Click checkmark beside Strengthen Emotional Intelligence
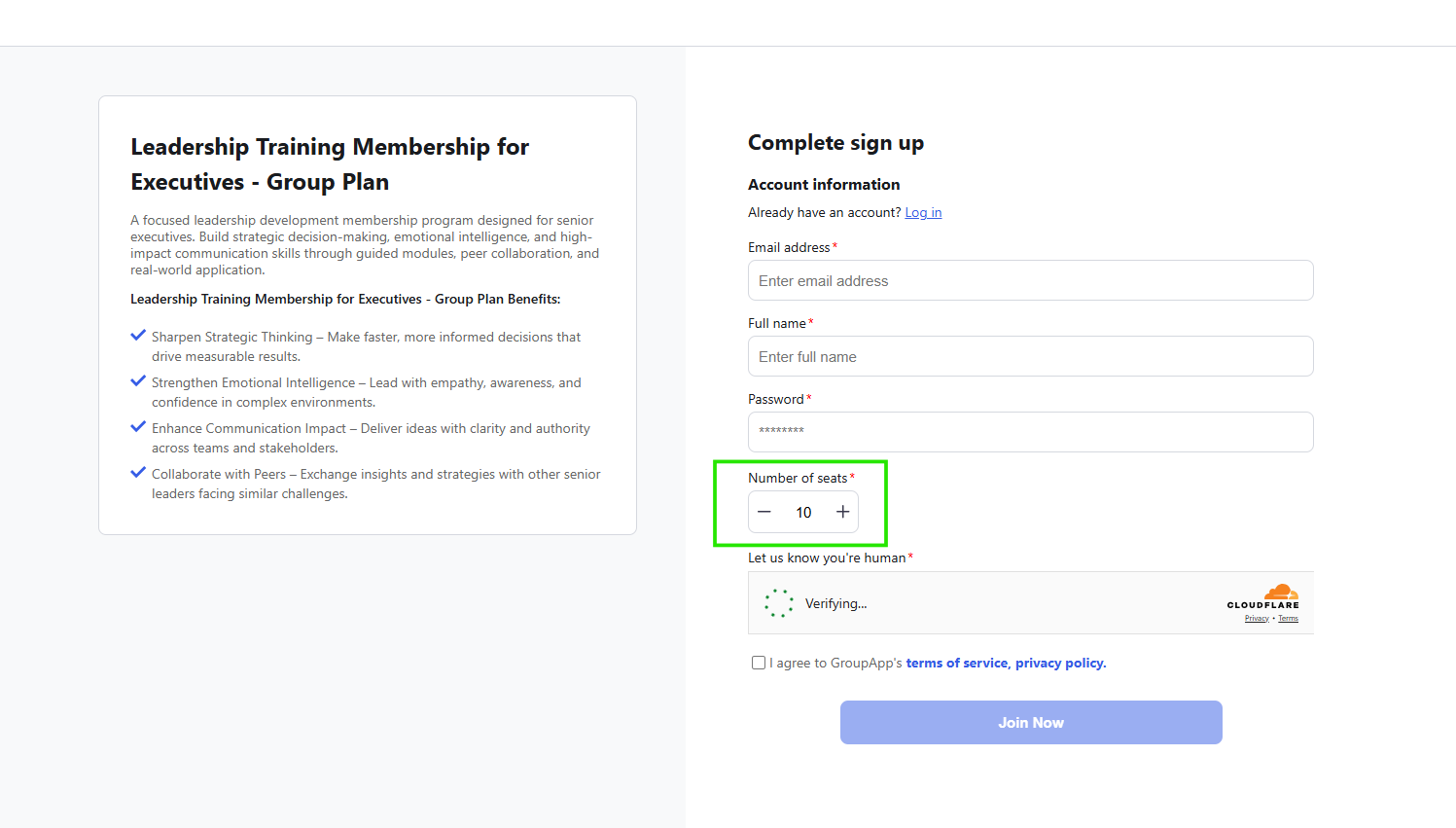 point(138,381)
